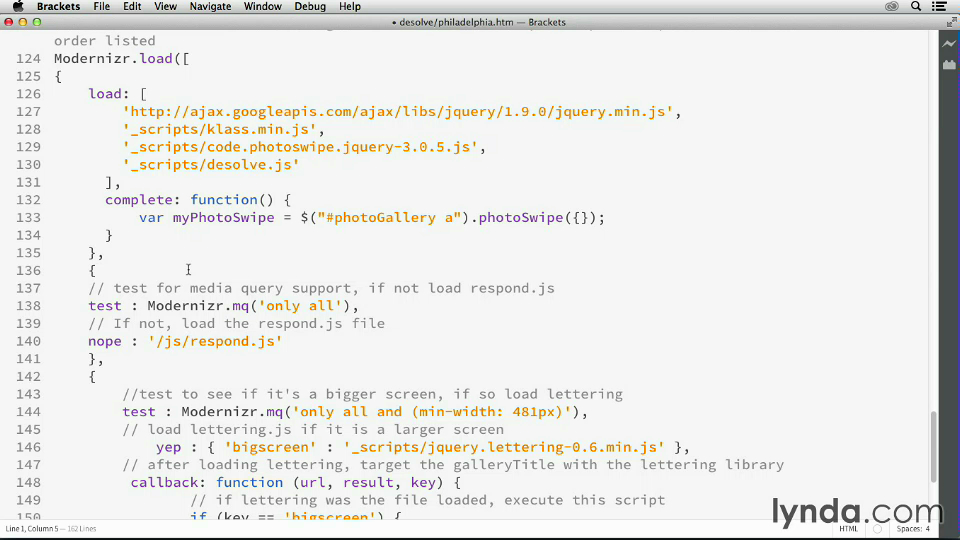
Task: Close the Brackets window with red button
Action: 9,22
